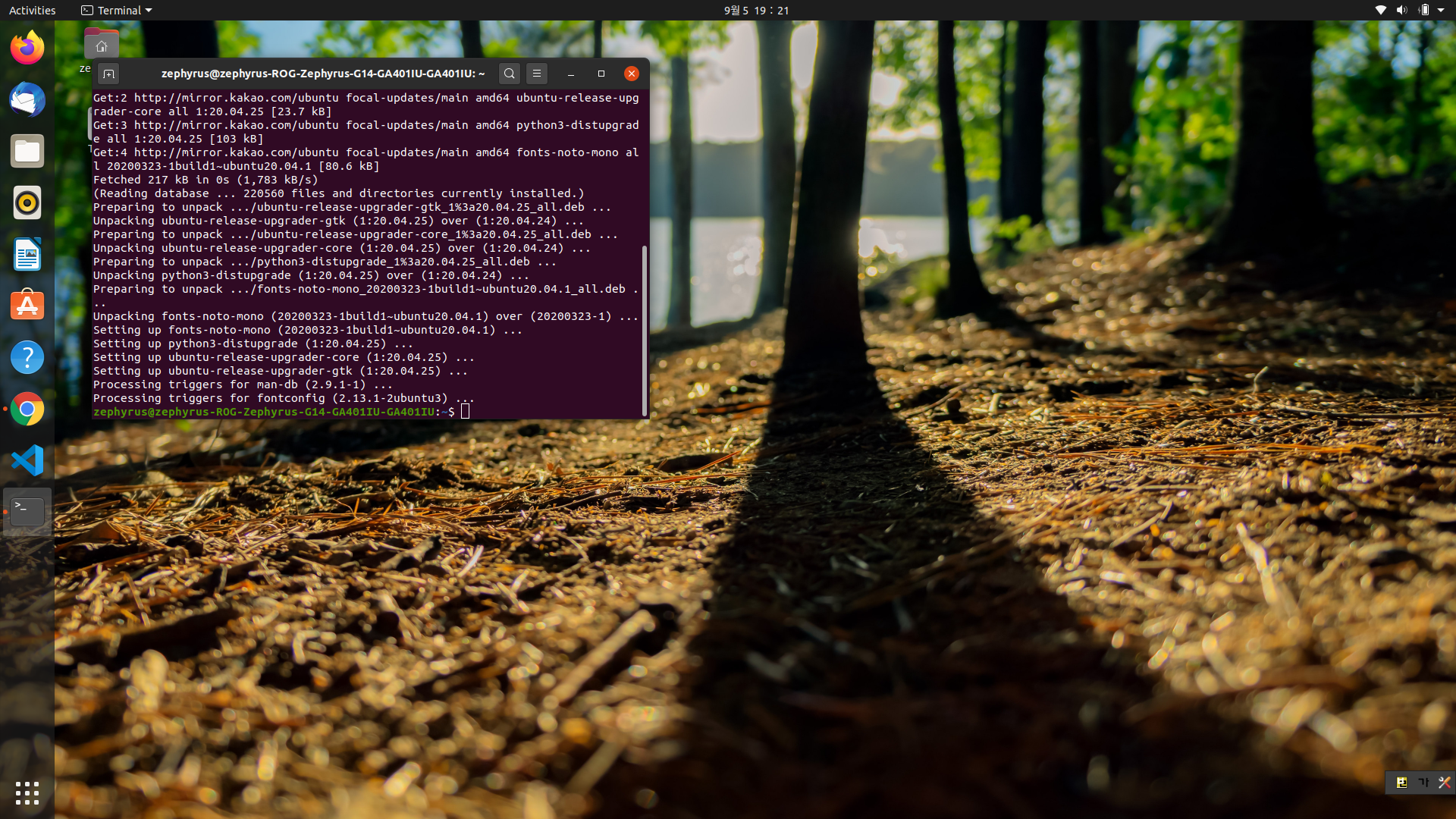1456x819 pixels.
Task: Open the clock and calendar panel
Action: (756, 10)
